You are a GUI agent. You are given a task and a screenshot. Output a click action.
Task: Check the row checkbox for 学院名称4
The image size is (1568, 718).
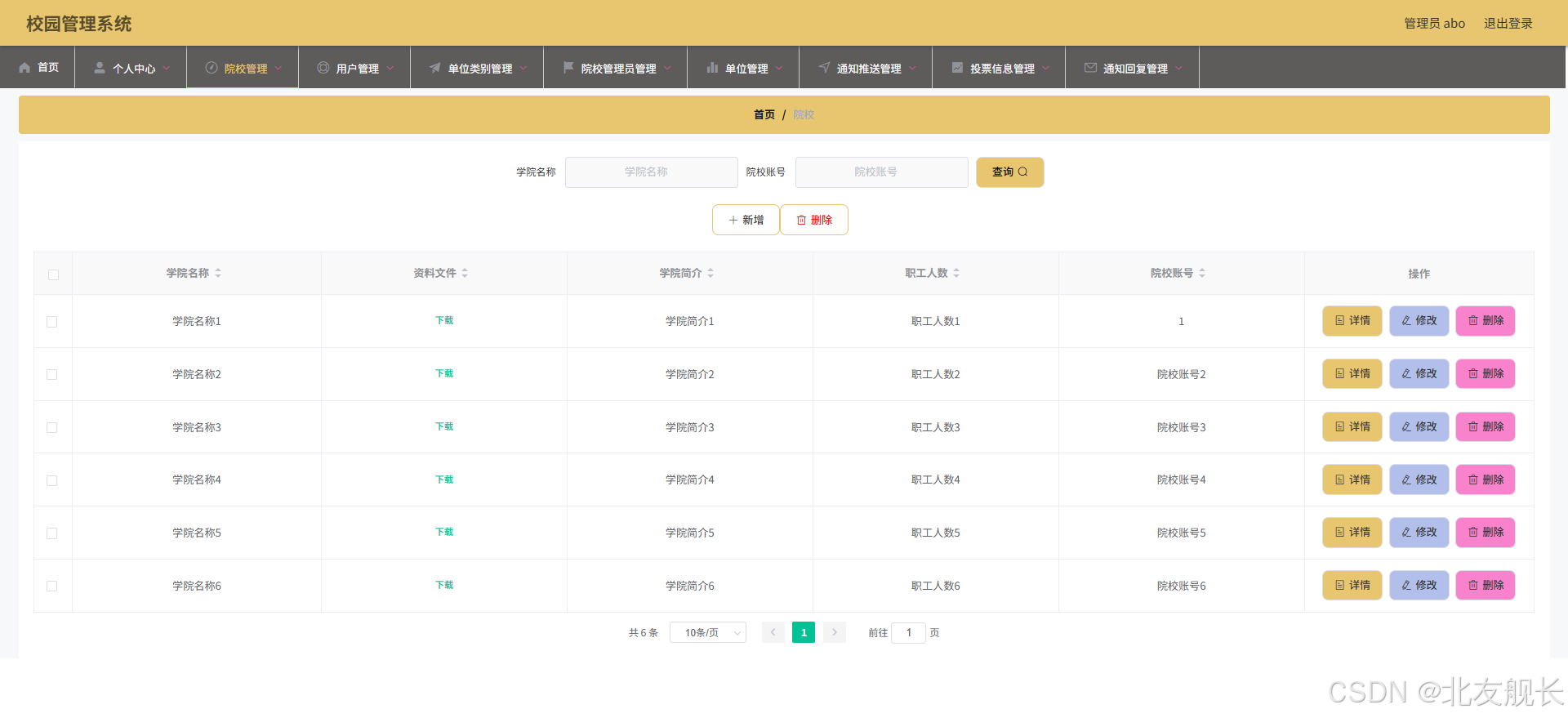(x=52, y=480)
